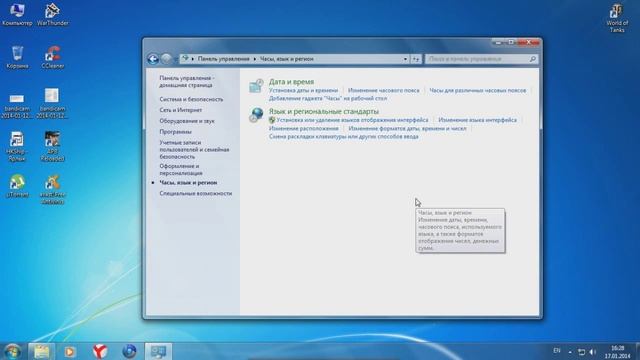Open the avast Free Antivirus shortcut
Viewport: 640px width, 360px height.
point(53,189)
